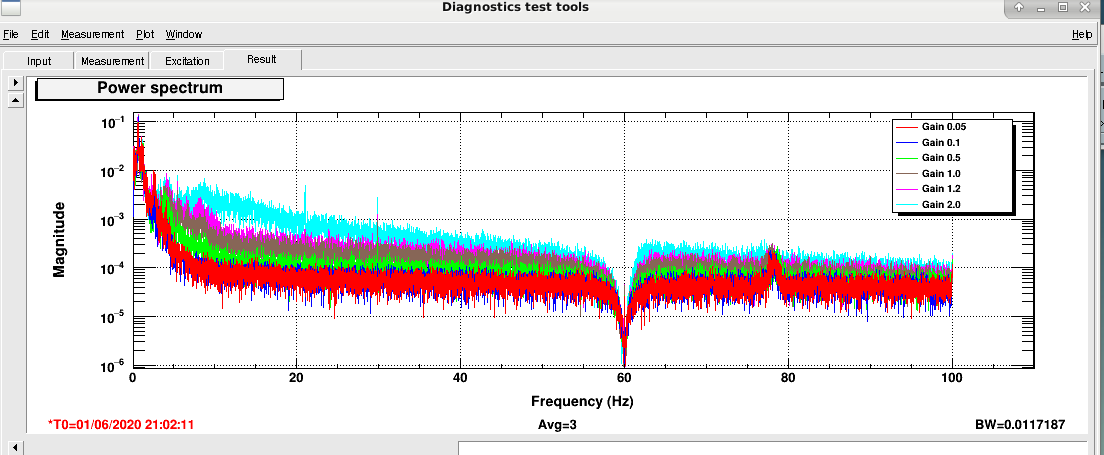Click the 80 tick on frequency axis
The image size is (1104, 455).
coord(788,378)
